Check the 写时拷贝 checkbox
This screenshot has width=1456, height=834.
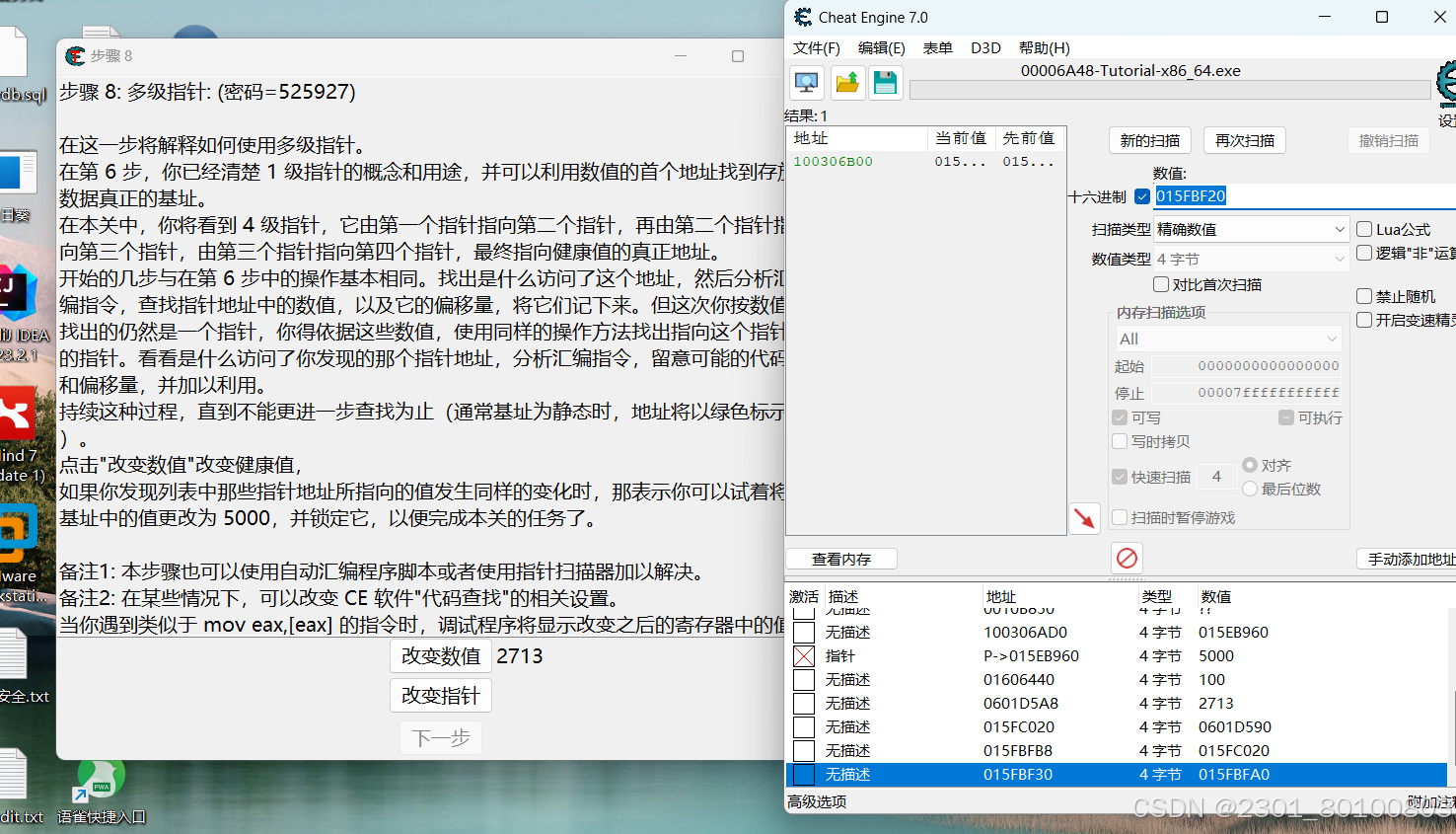click(1120, 441)
